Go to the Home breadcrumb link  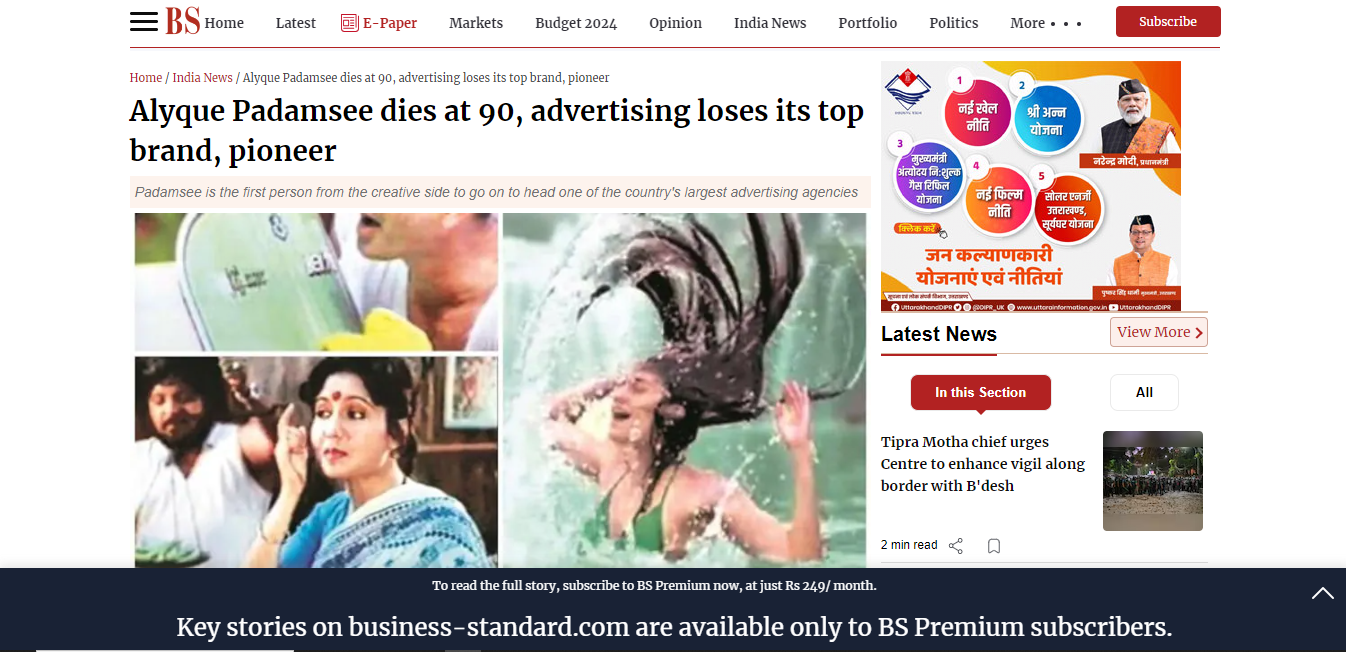point(146,78)
